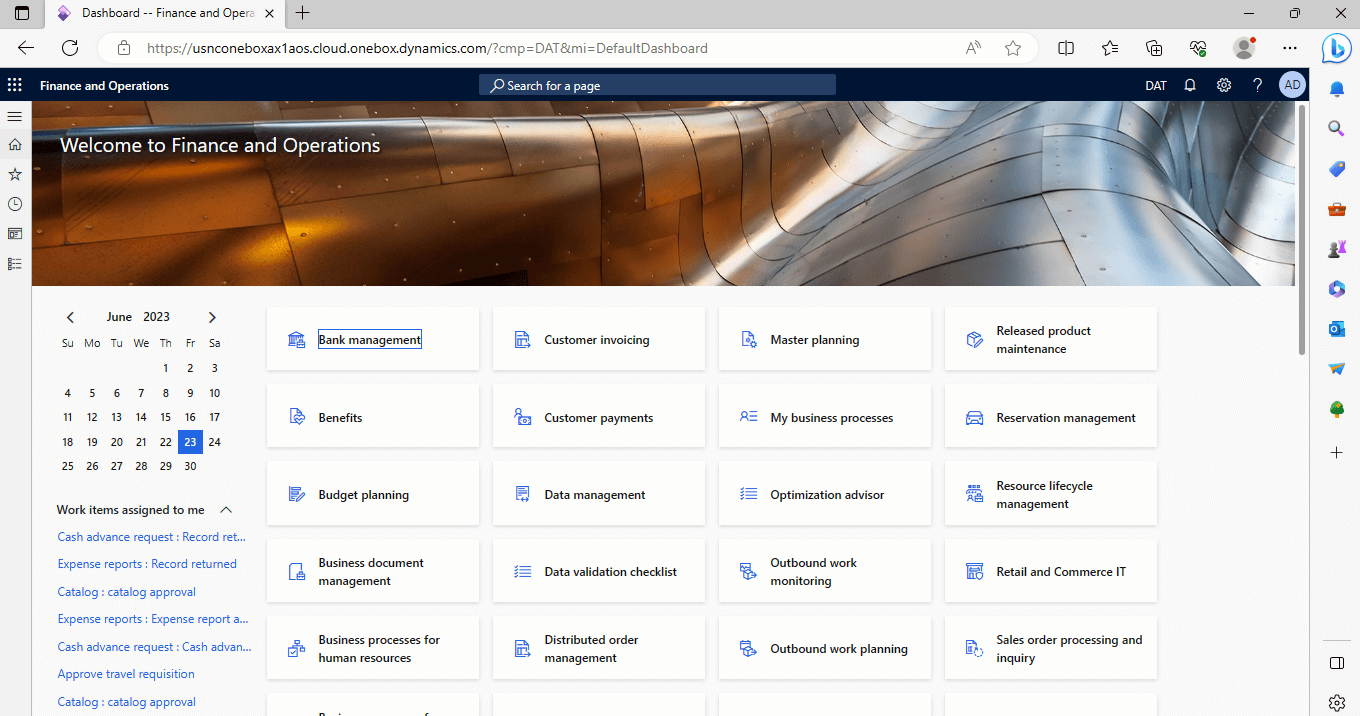This screenshot has height=716, width=1360.
Task: Open the Recent clock icon in sidebar
Action: [x=14, y=204]
